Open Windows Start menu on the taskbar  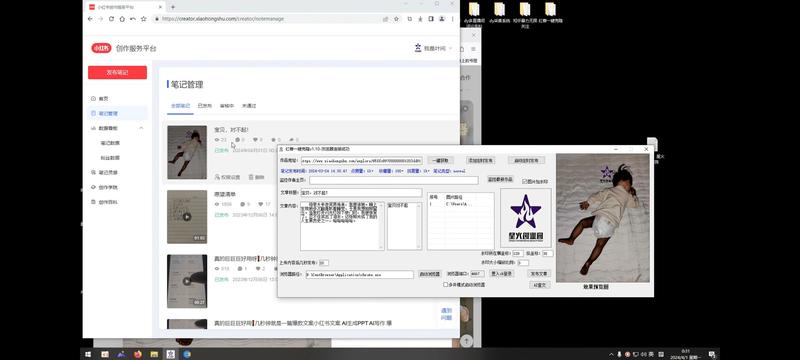pos(88,354)
